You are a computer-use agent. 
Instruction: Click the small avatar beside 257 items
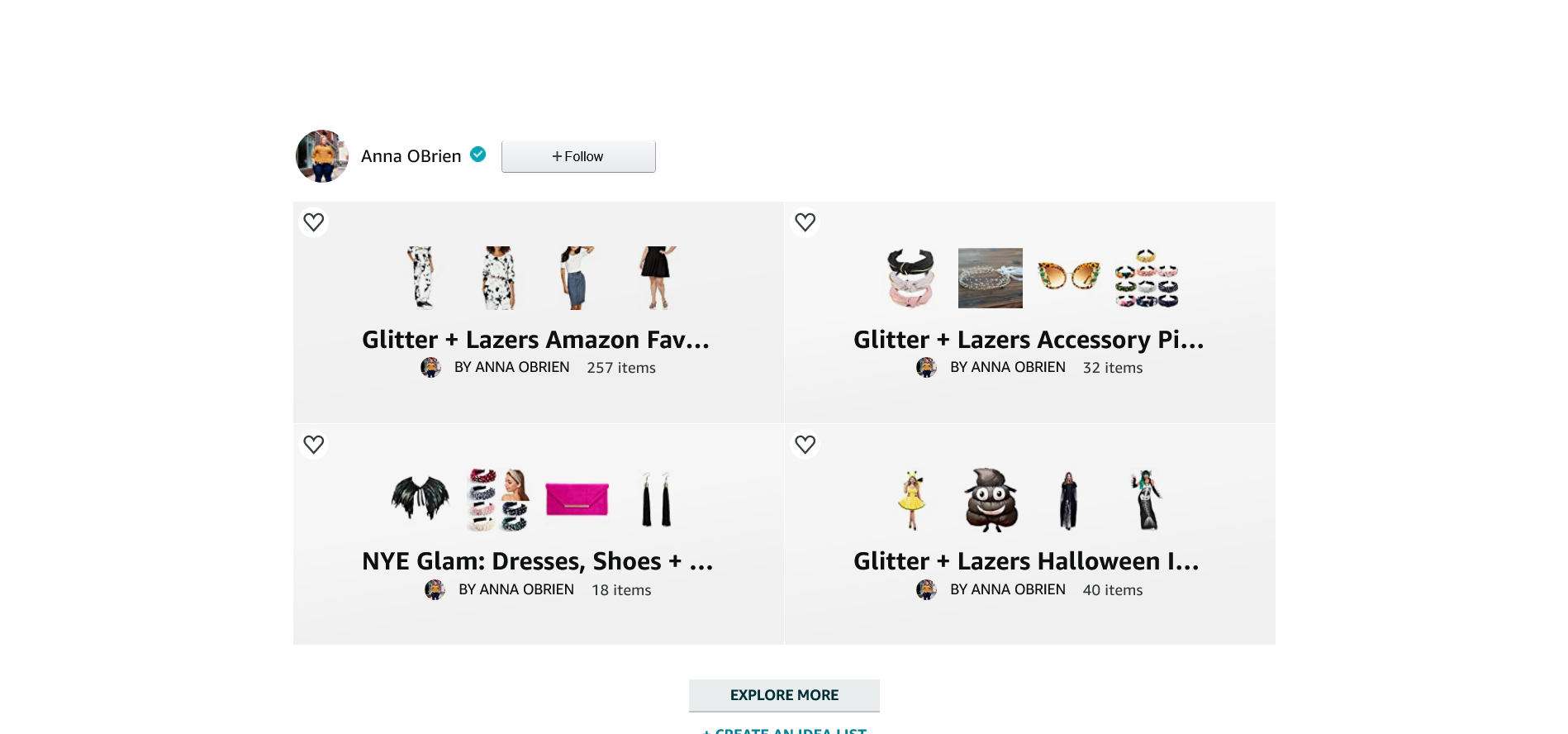tap(430, 367)
